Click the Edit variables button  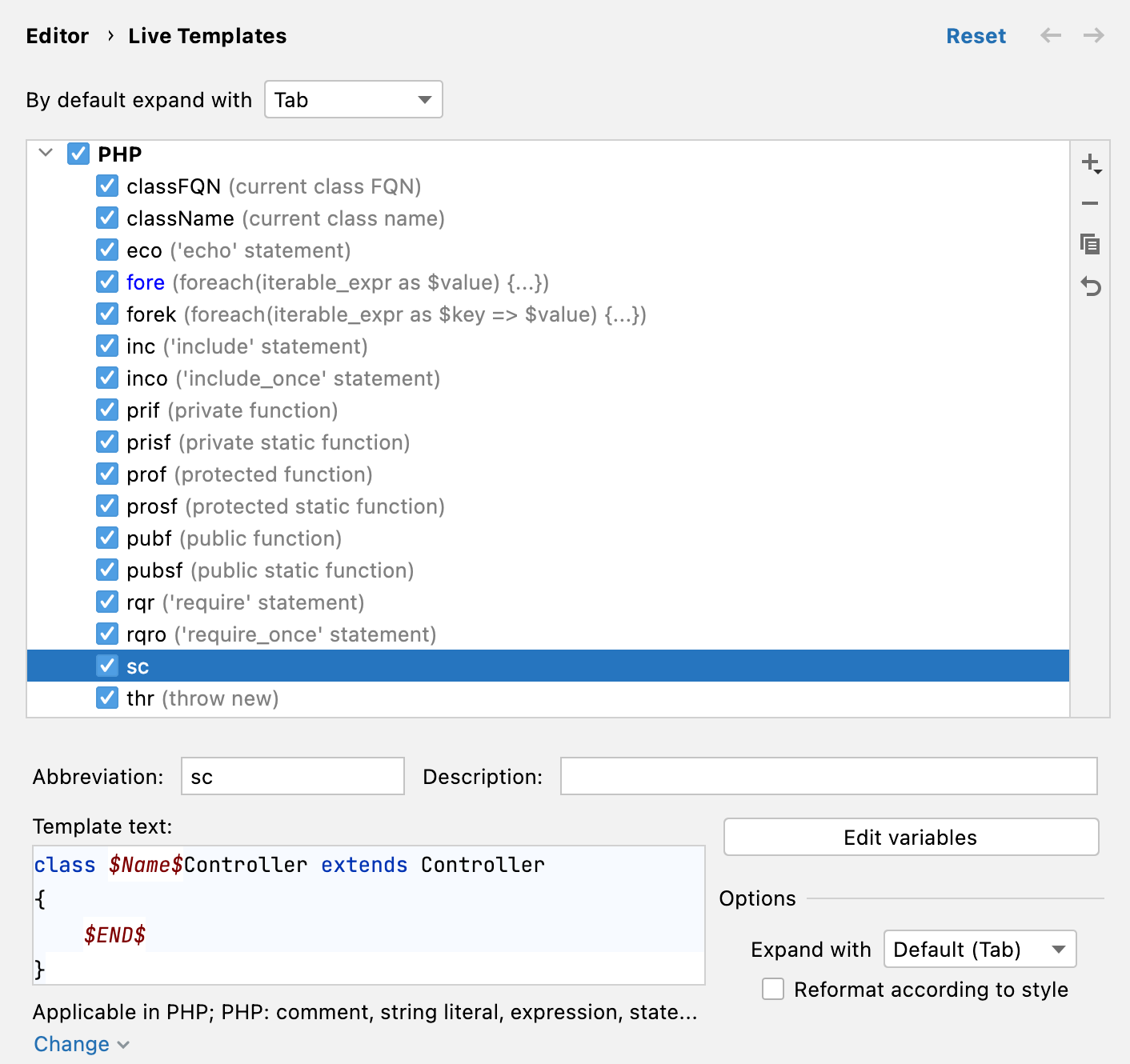click(x=911, y=837)
